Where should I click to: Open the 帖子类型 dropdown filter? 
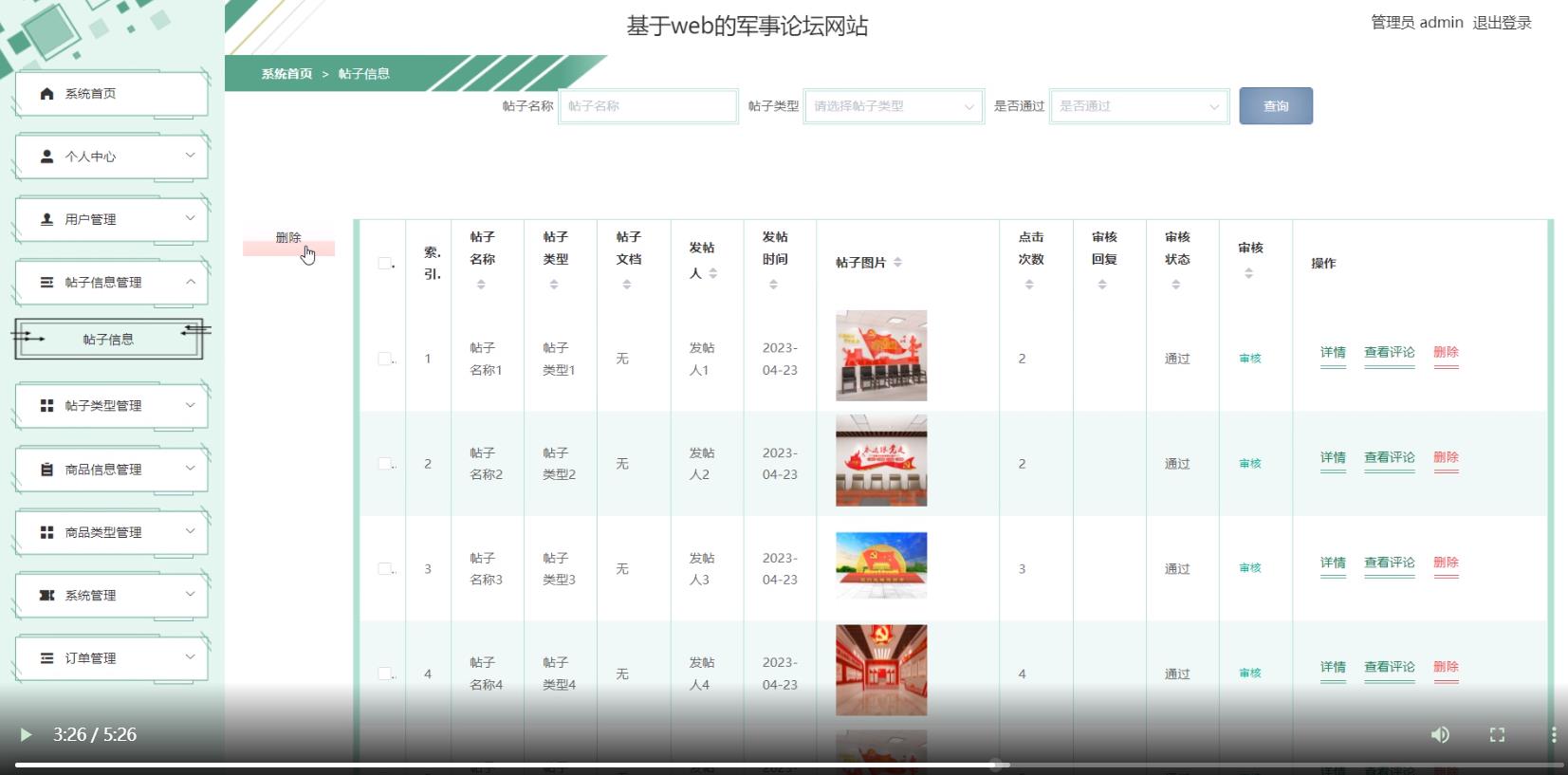tap(894, 106)
